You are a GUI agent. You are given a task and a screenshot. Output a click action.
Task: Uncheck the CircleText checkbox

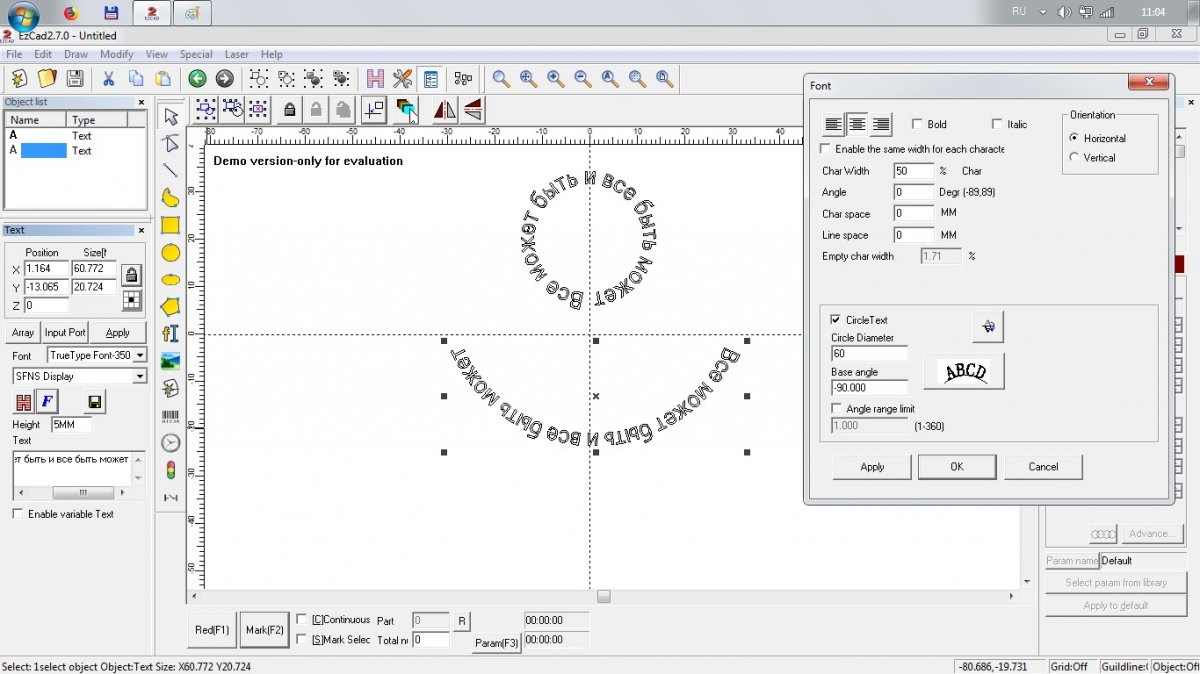(836, 320)
